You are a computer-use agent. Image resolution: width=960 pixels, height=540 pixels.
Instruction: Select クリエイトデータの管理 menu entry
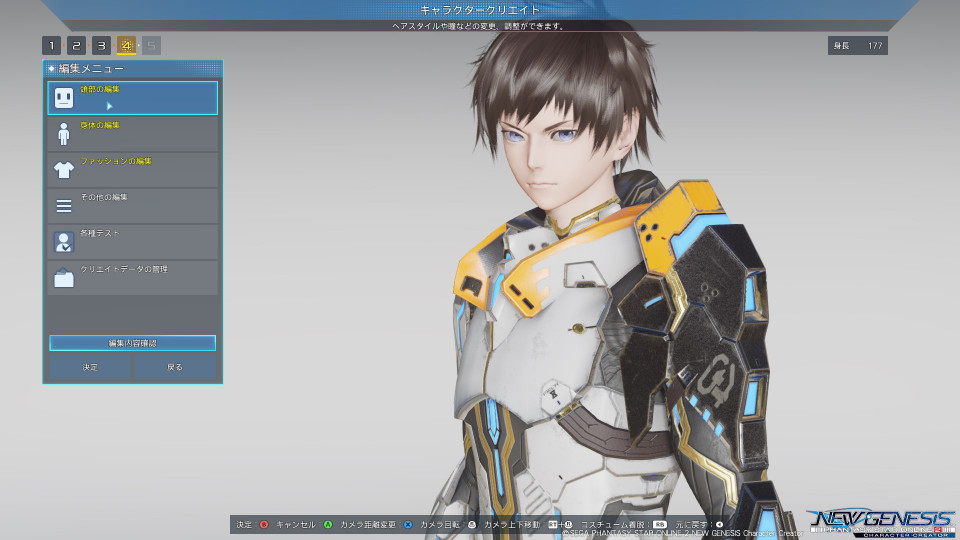tap(133, 277)
